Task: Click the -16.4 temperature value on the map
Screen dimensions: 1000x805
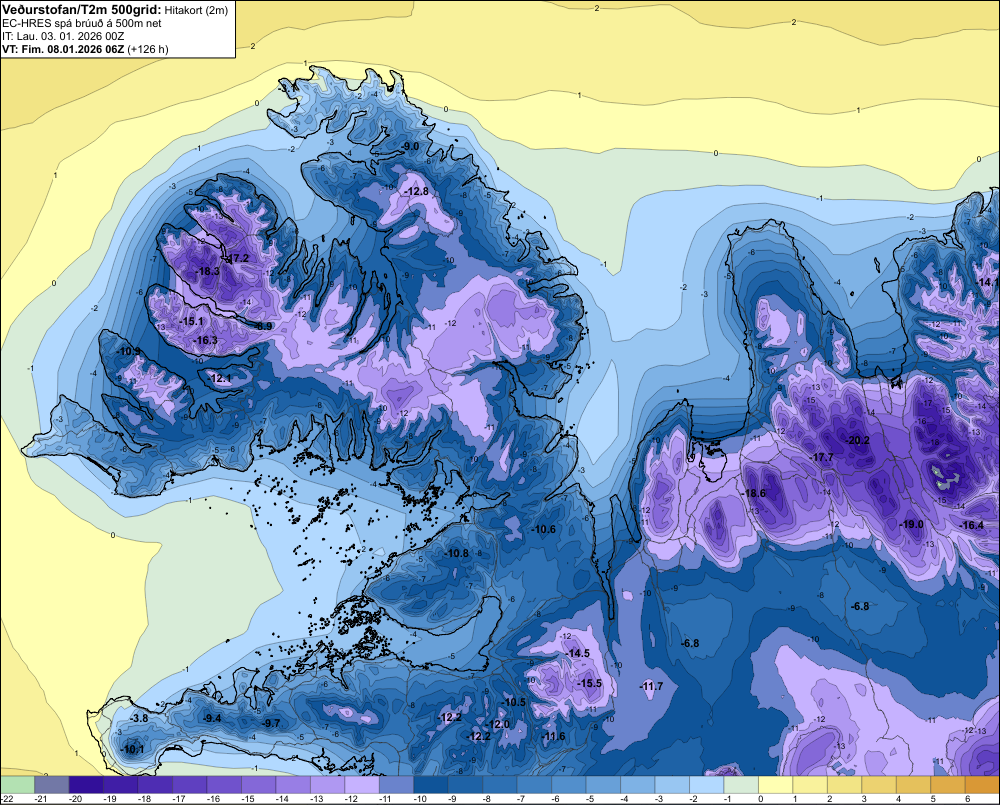Action: pyautogui.click(x=971, y=525)
